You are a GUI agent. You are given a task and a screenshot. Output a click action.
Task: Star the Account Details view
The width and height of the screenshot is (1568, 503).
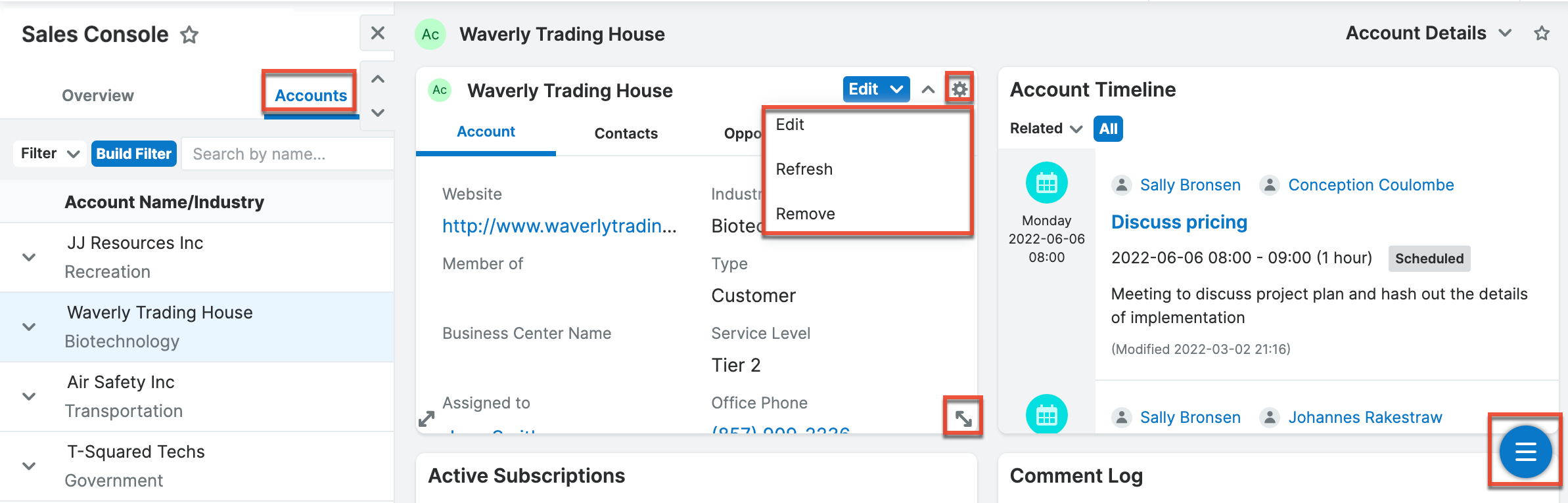1540,32
